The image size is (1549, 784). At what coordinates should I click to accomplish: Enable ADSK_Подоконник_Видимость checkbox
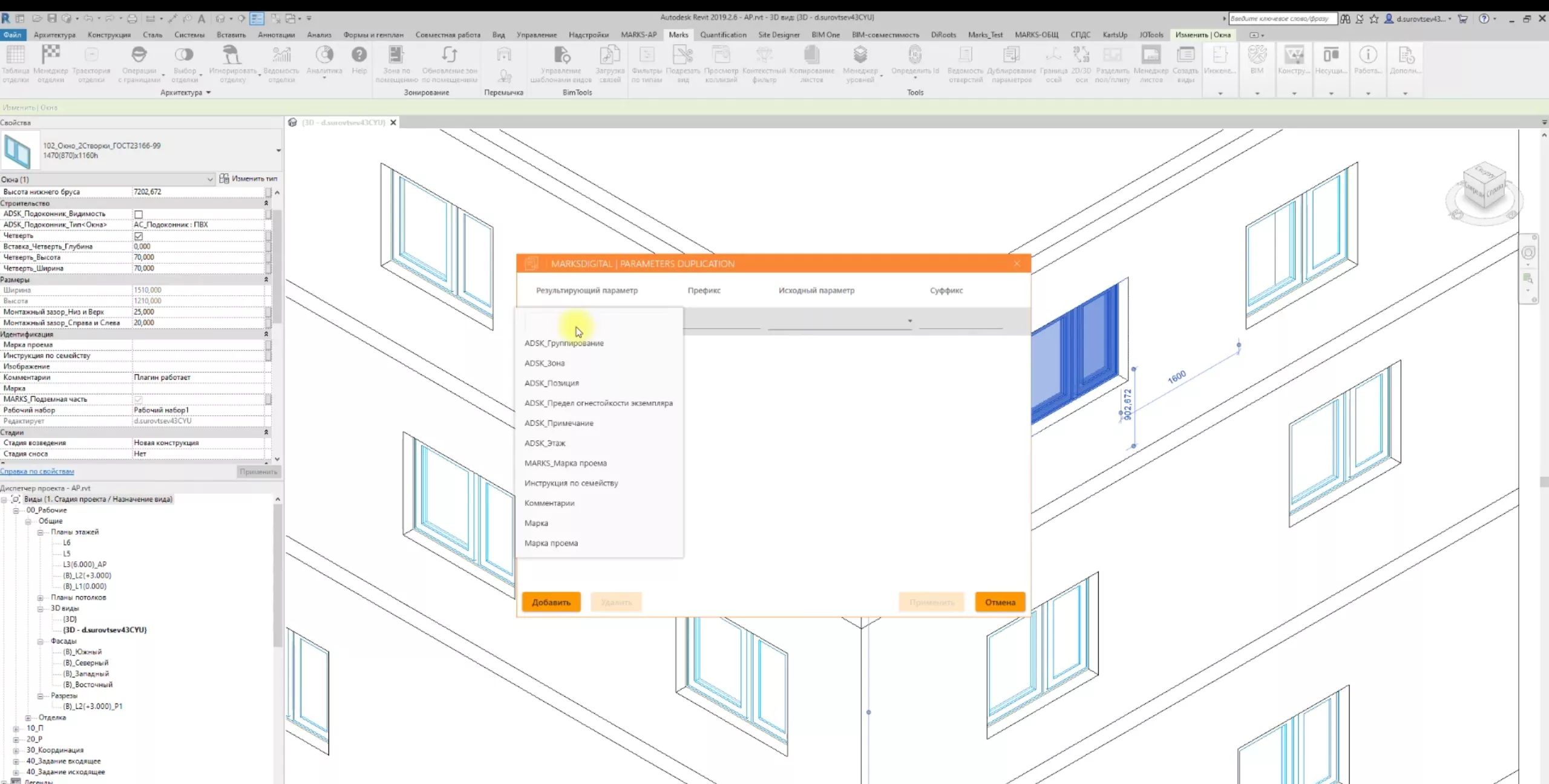click(139, 214)
